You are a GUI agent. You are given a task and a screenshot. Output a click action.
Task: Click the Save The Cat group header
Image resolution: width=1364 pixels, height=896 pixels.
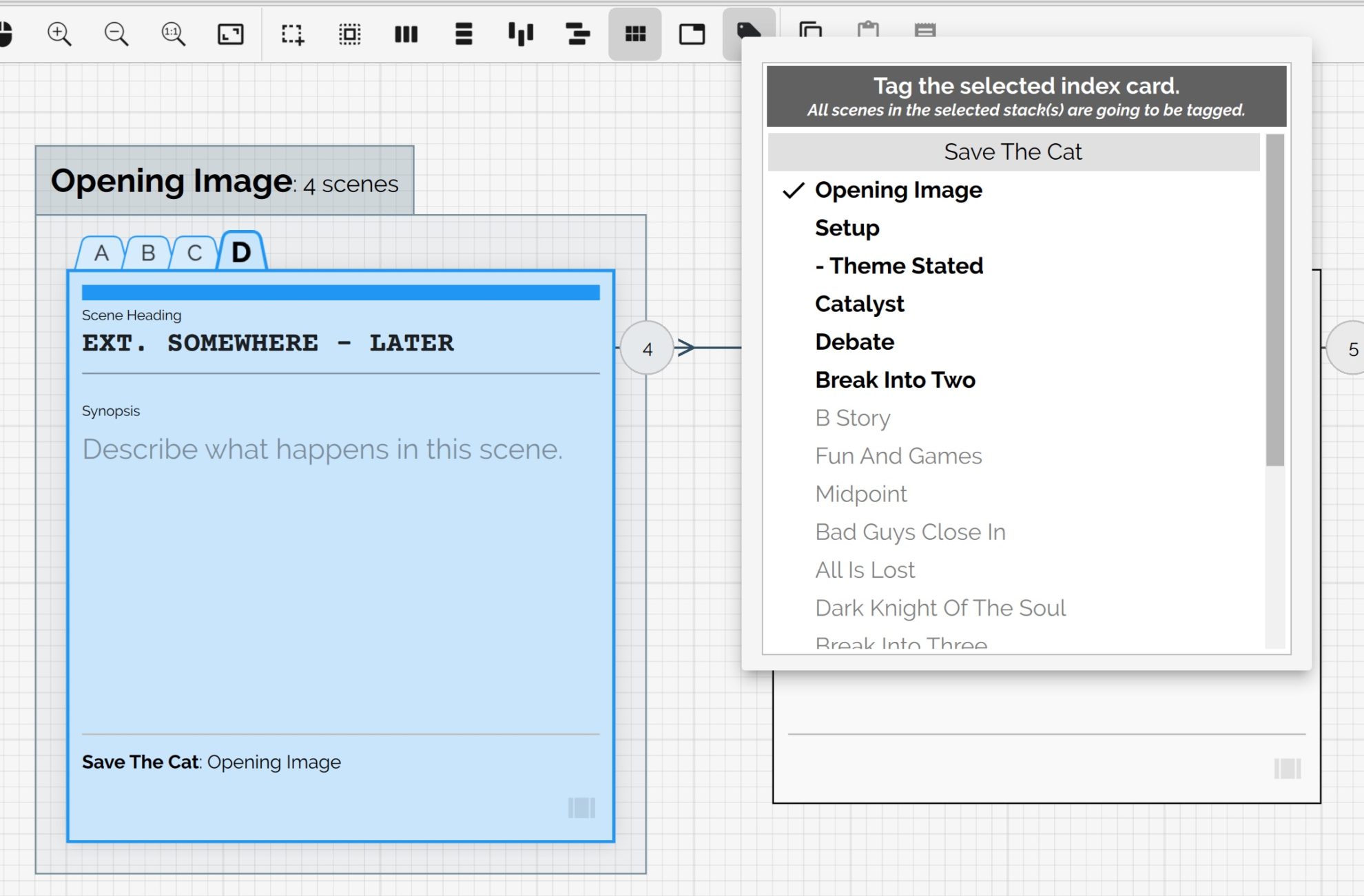click(x=1013, y=152)
